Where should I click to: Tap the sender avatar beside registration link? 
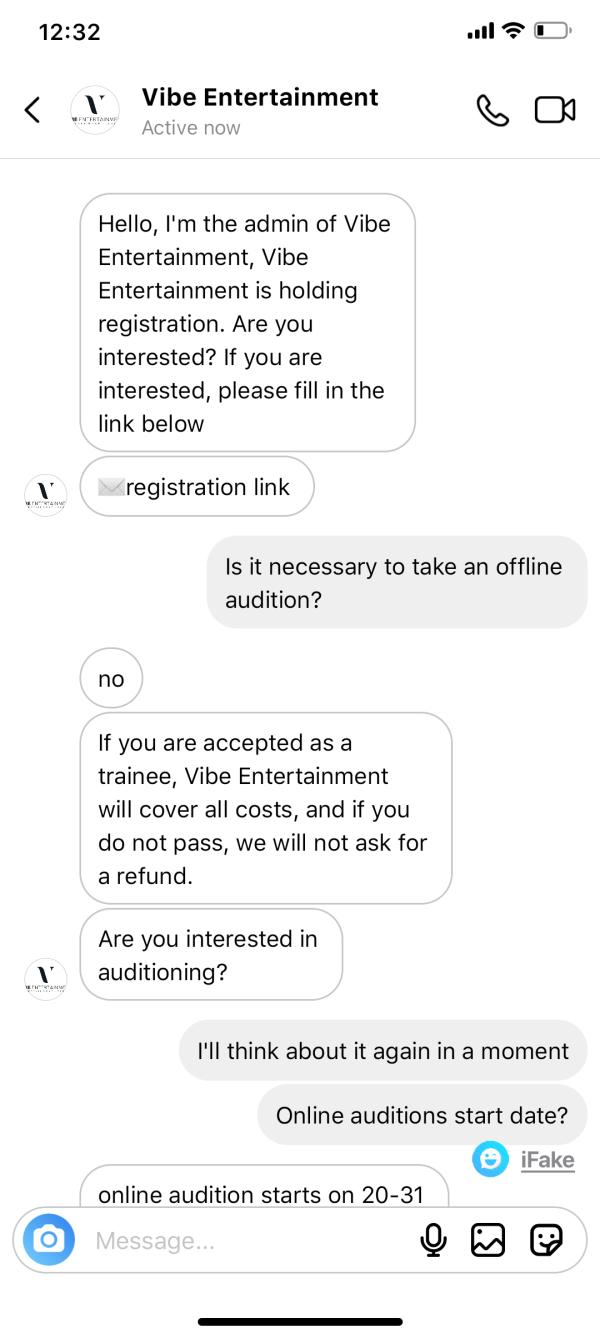pyautogui.click(x=45, y=495)
